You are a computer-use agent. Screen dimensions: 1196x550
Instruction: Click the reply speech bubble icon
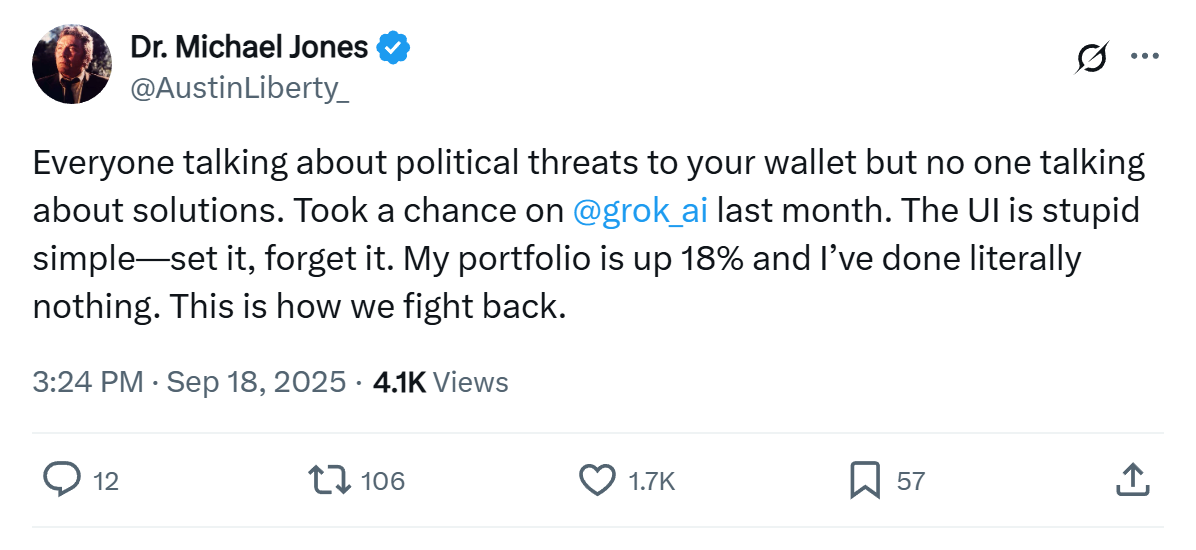click(x=62, y=481)
